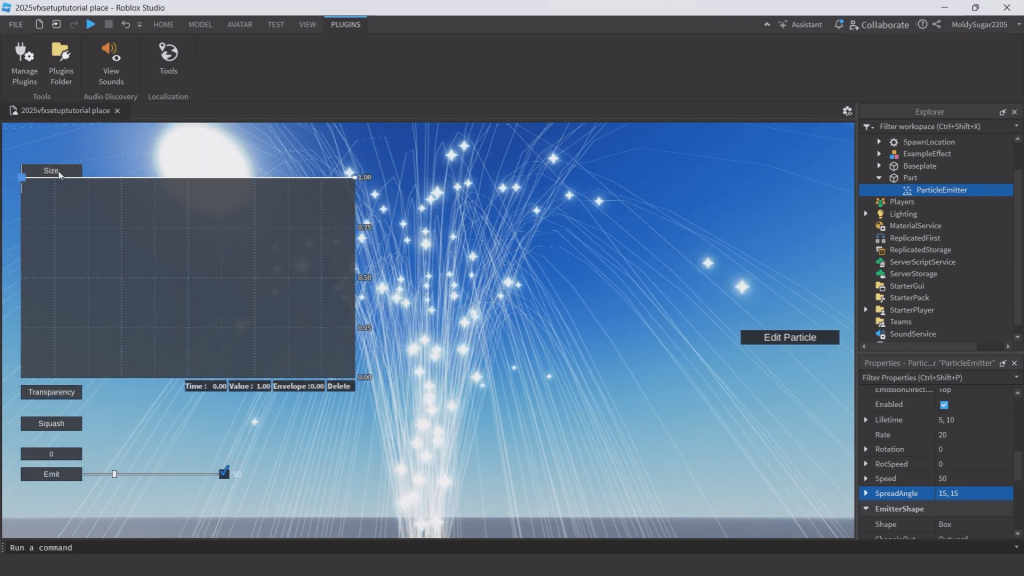
Task: Expand the SpreadAngle property arrow
Action: click(866, 493)
